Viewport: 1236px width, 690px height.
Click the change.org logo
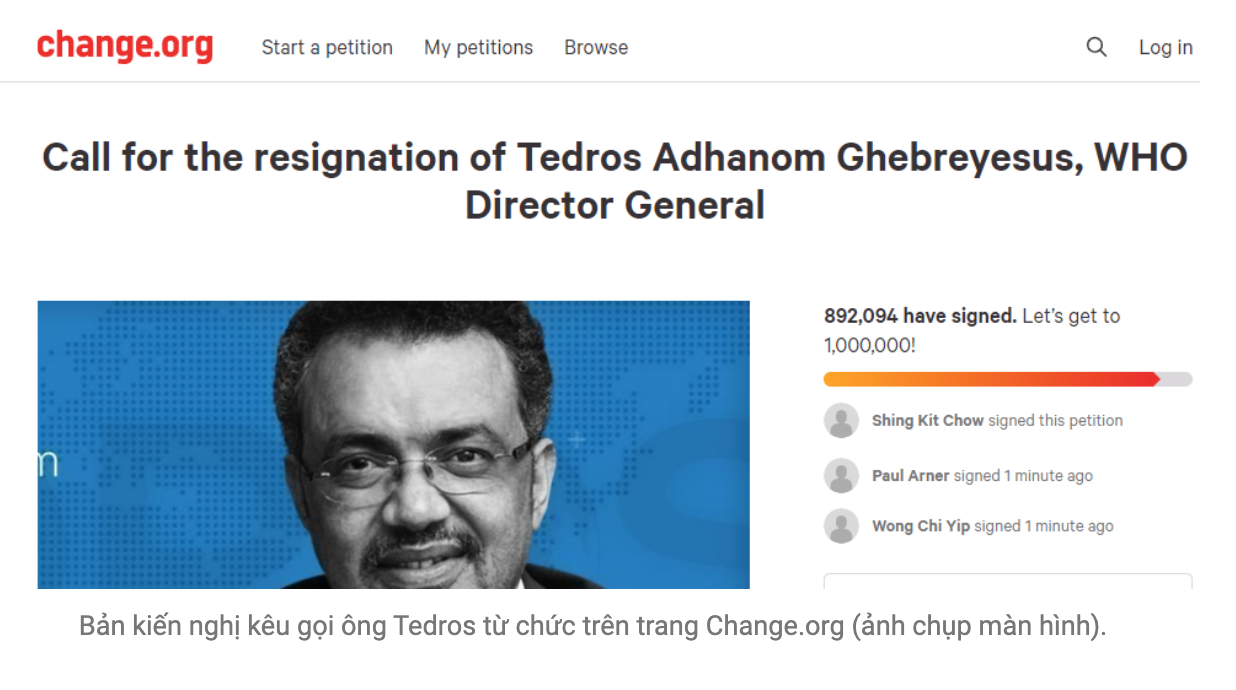(125, 46)
